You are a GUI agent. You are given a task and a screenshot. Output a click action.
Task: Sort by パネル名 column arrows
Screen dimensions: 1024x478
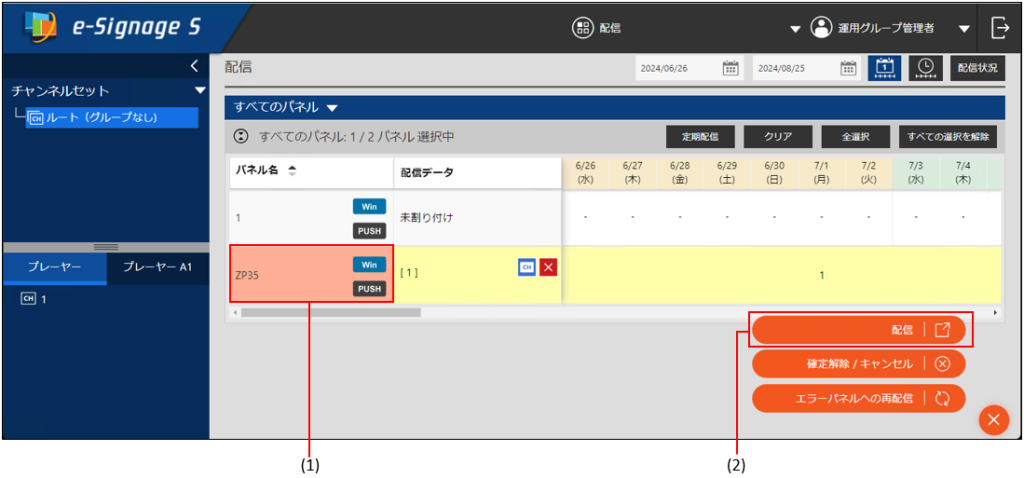pyautogui.click(x=292, y=170)
